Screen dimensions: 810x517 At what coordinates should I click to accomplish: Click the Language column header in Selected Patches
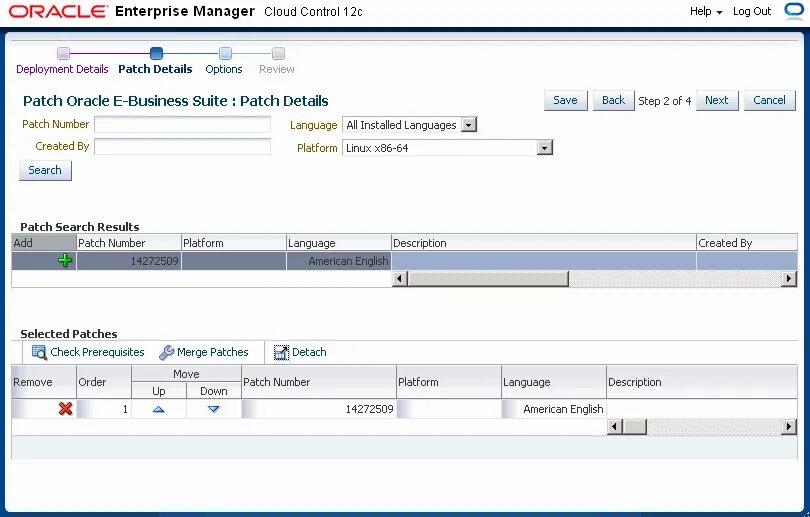(554, 382)
